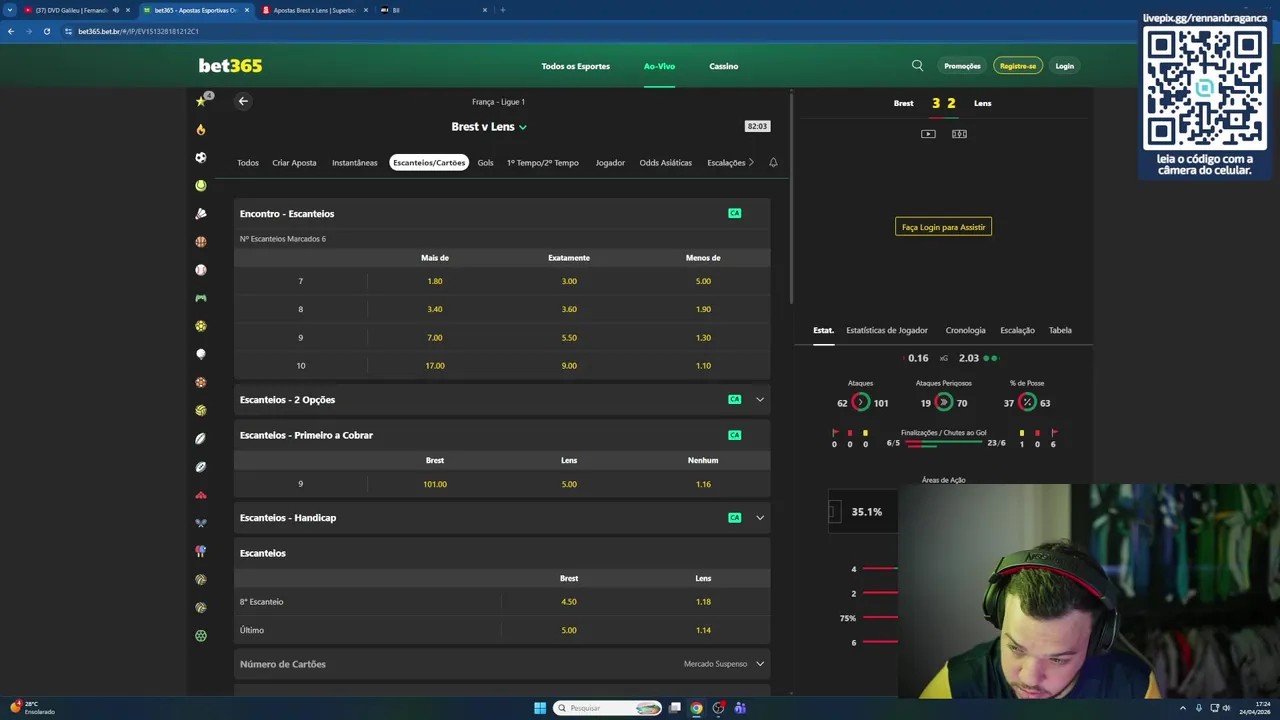Open the Windows Start menu
Screen dimensions: 1280x720
540,708
